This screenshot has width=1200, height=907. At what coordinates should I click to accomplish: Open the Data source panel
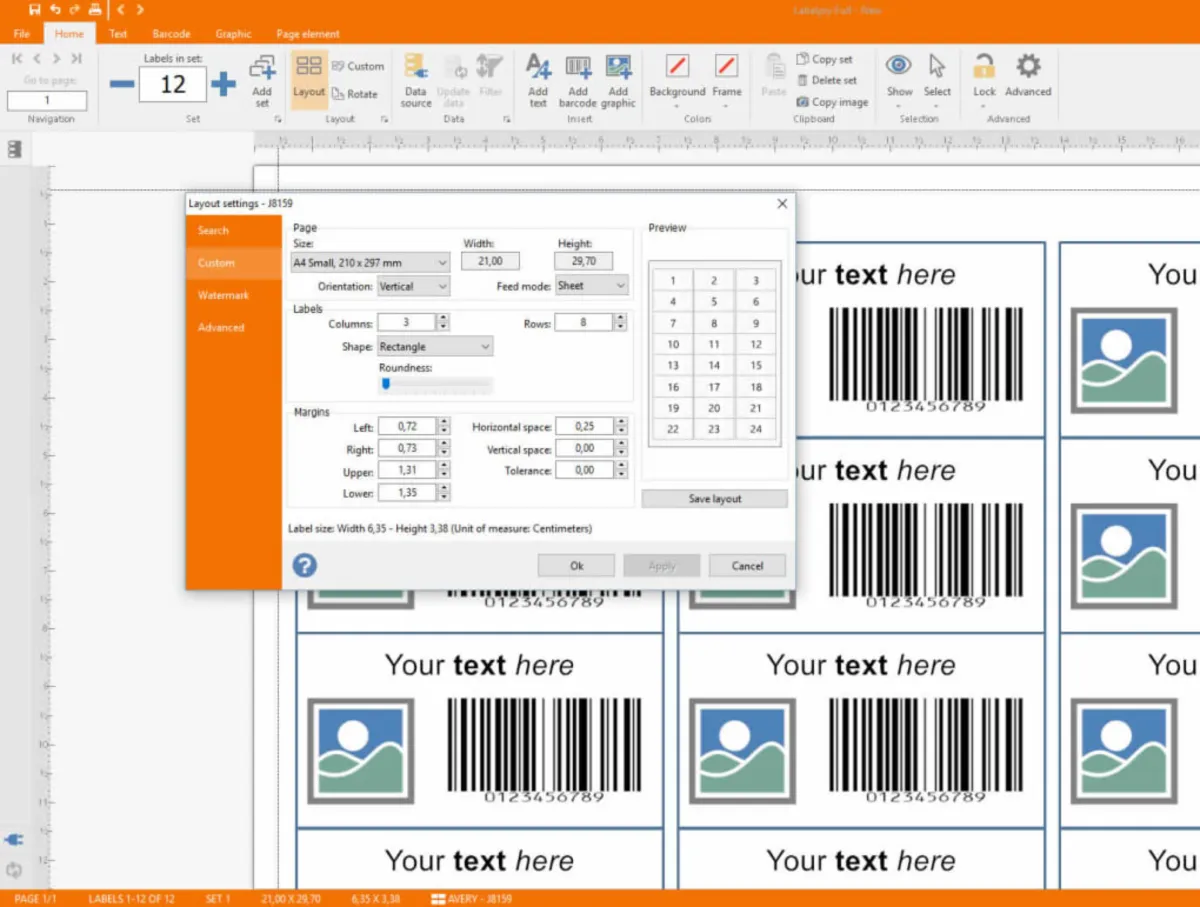click(x=416, y=78)
